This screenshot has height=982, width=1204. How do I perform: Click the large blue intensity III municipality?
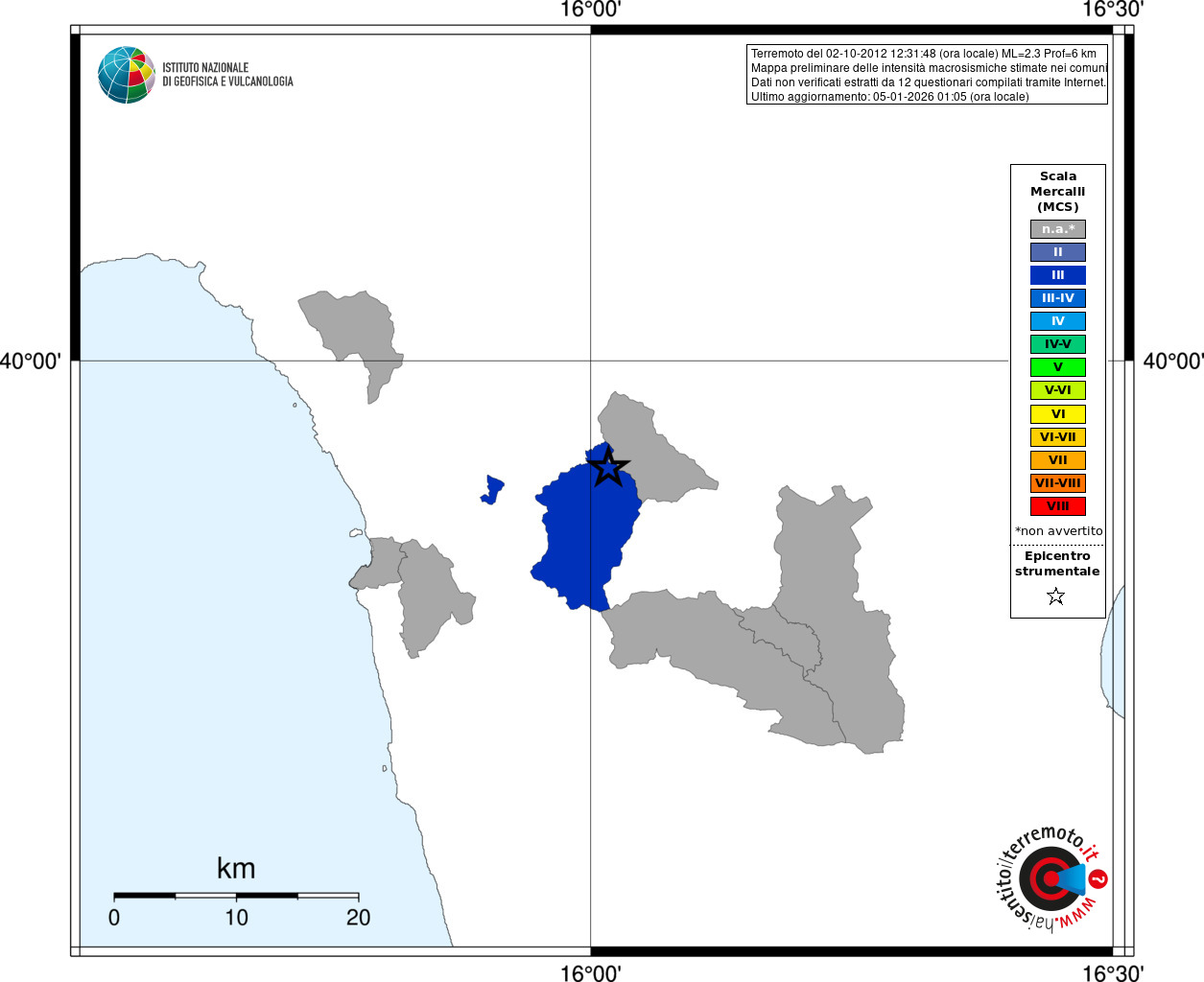pyautogui.click(x=585, y=537)
